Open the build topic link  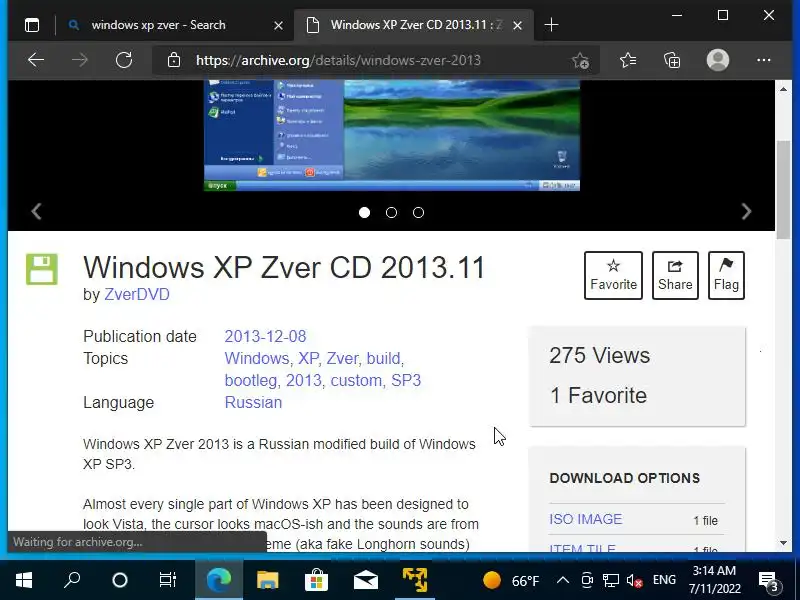(383, 358)
